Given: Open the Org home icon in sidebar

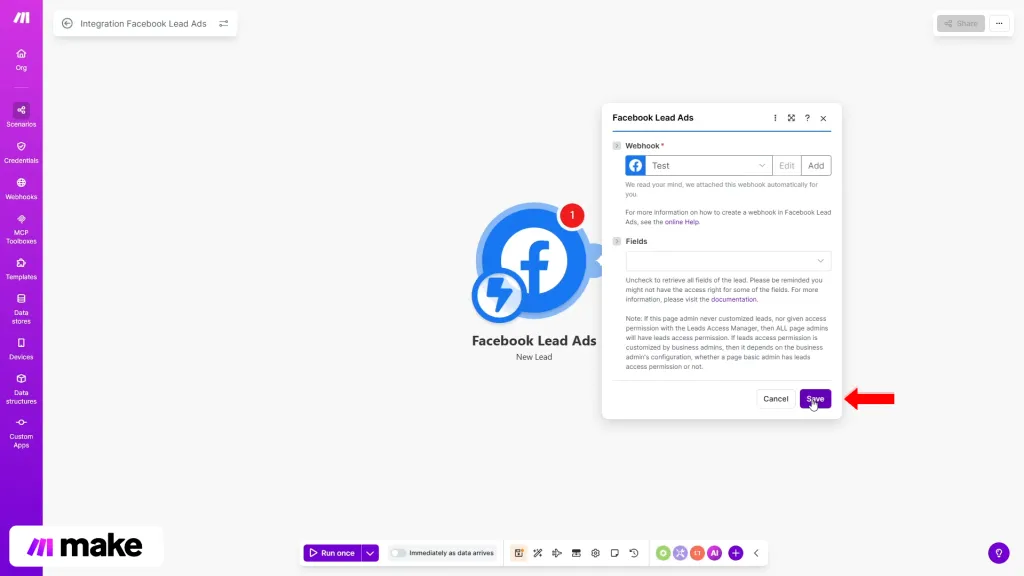Looking at the screenshot, I should pyautogui.click(x=21, y=59).
